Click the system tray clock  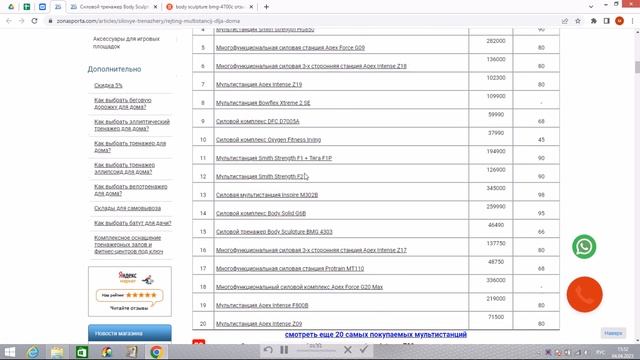pyautogui.click(x=623, y=352)
